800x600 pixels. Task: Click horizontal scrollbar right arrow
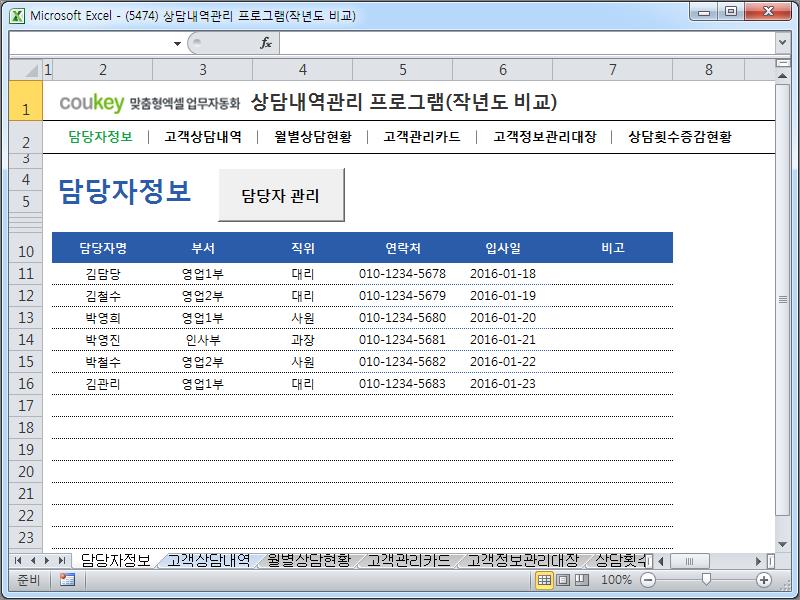coord(759,561)
